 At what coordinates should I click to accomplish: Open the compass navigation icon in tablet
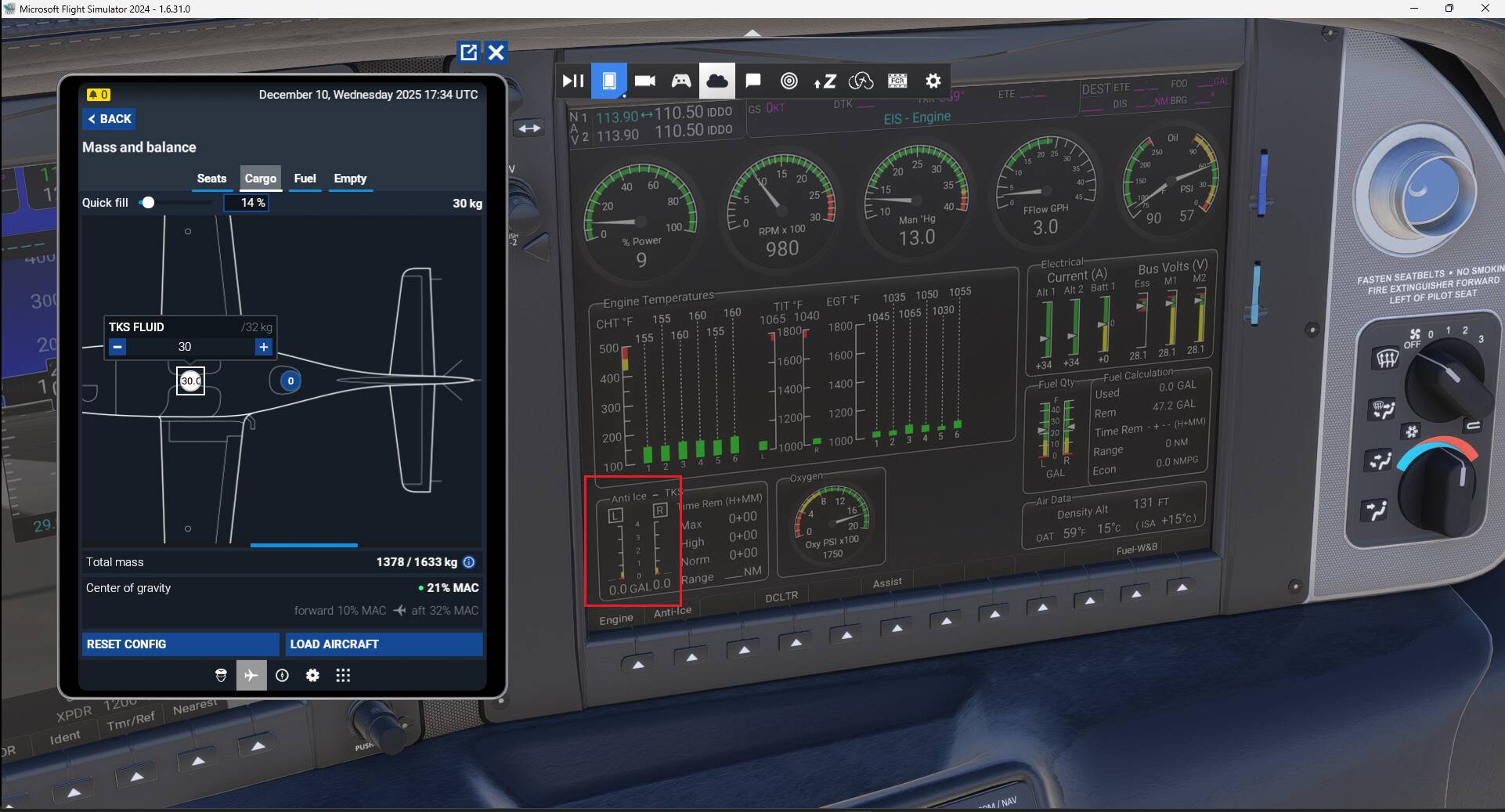[282, 675]
